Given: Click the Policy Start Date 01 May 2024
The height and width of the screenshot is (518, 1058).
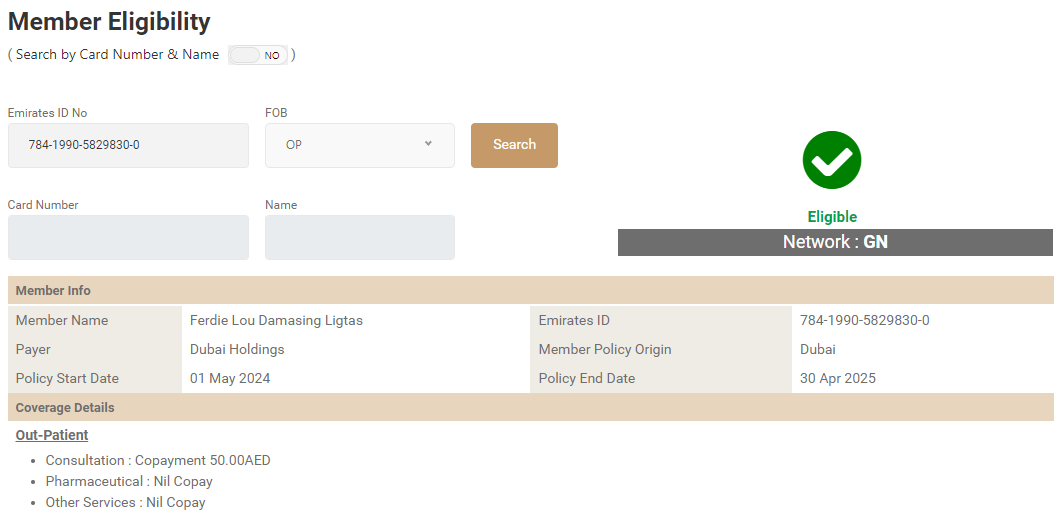Looking at the screenshot, I should pyautogui.click(x=230, y=378).
